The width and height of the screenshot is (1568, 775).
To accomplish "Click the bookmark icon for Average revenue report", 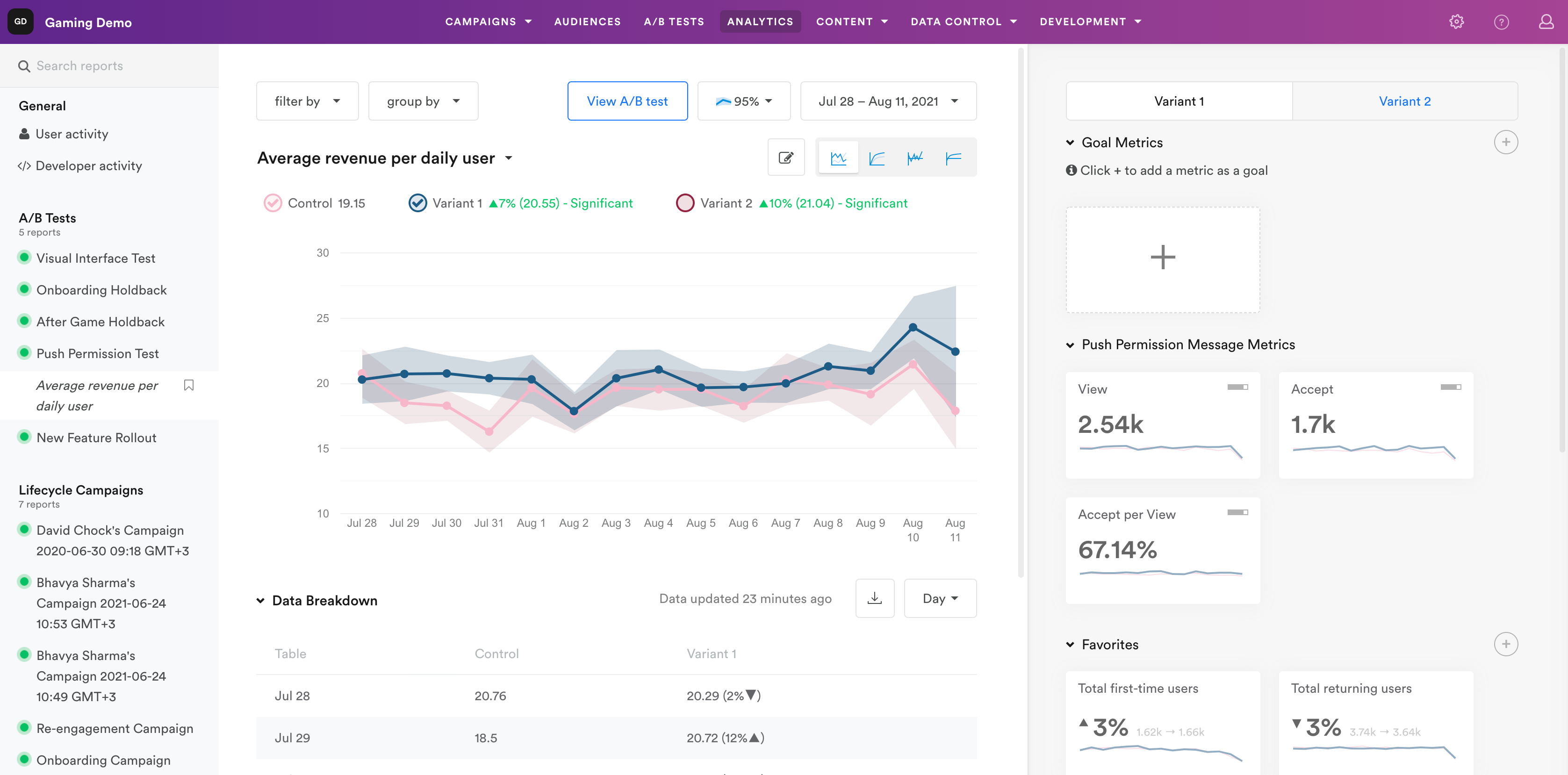I will 189,385.
